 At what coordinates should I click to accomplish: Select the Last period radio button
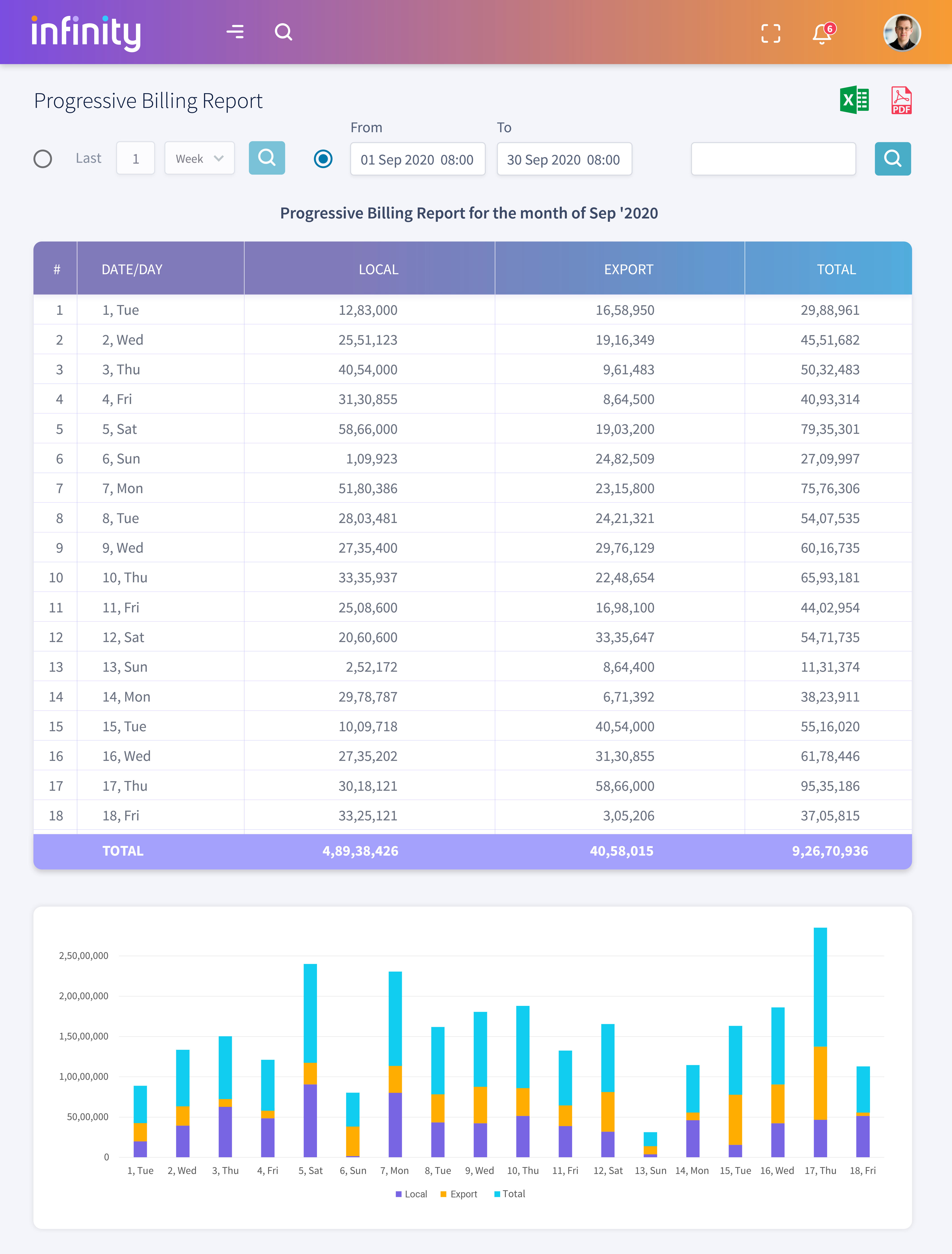pos(43,159)
